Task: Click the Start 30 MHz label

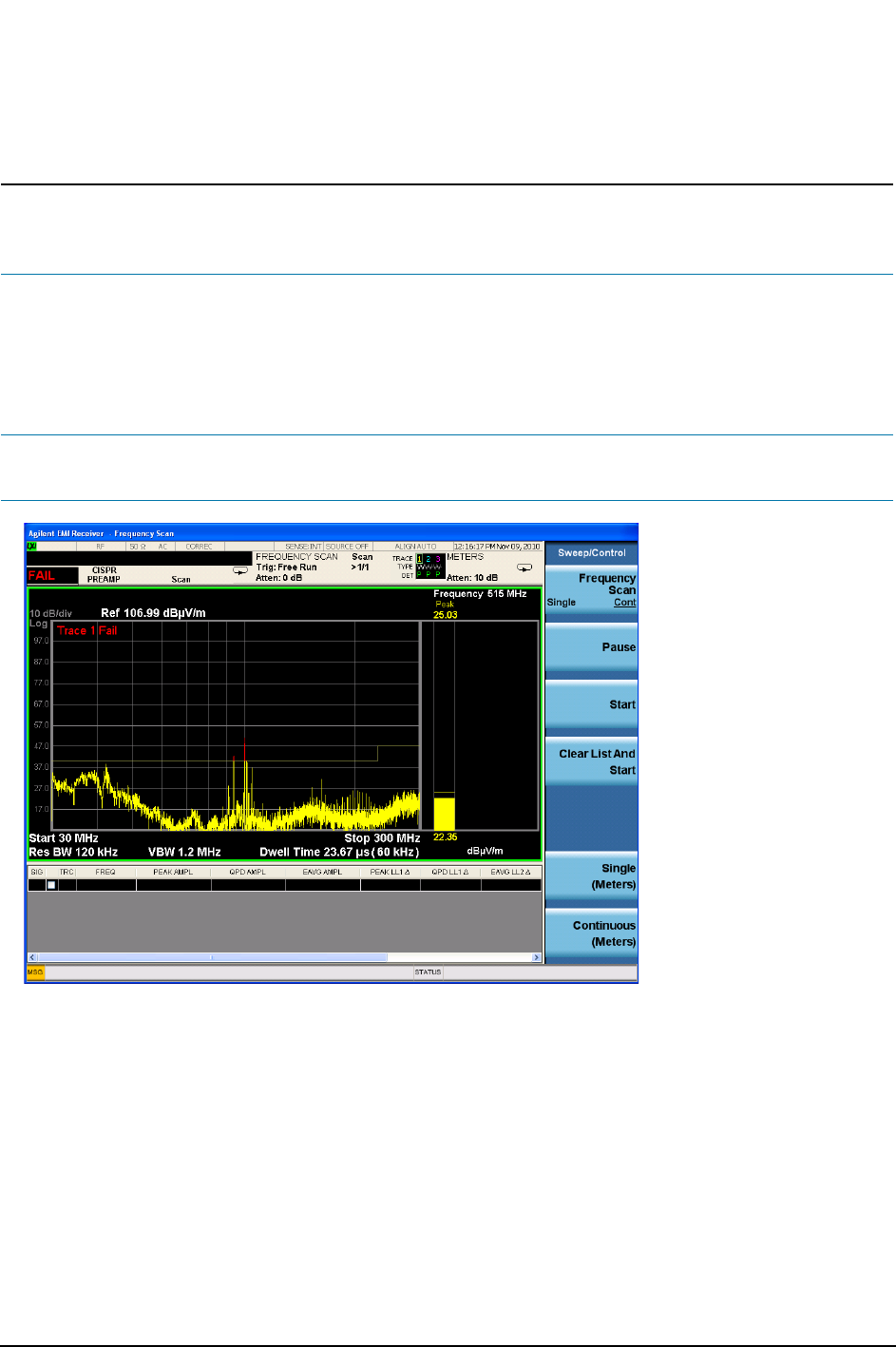Action: 64,838
